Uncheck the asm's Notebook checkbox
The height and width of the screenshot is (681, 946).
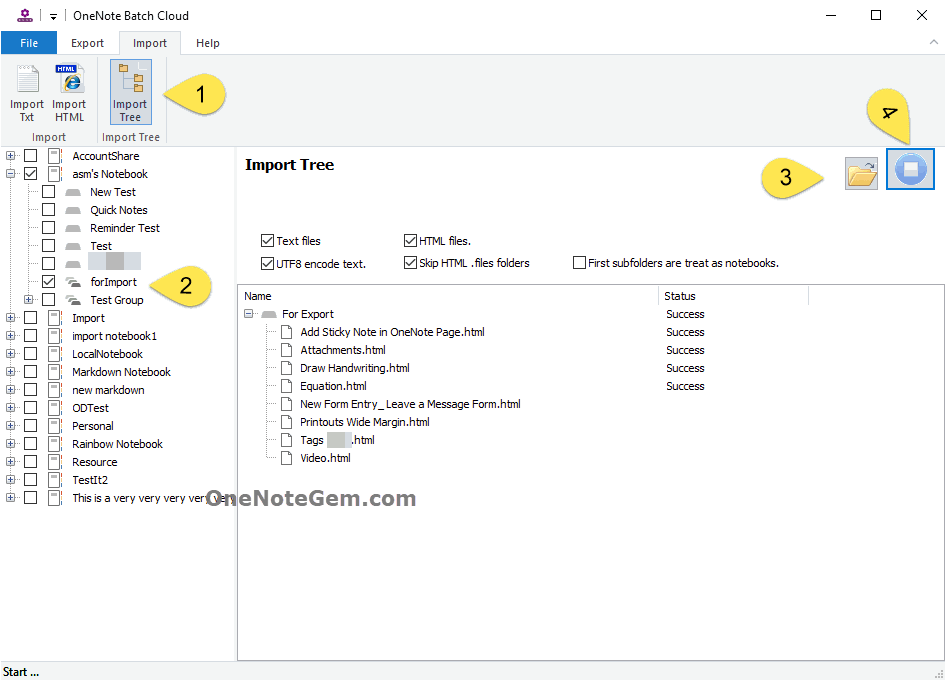click(30, 174)
